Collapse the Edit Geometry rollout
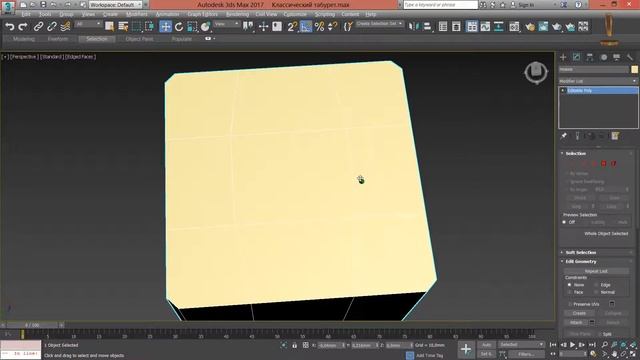640x360 pixels. click(x=581, y=262)
